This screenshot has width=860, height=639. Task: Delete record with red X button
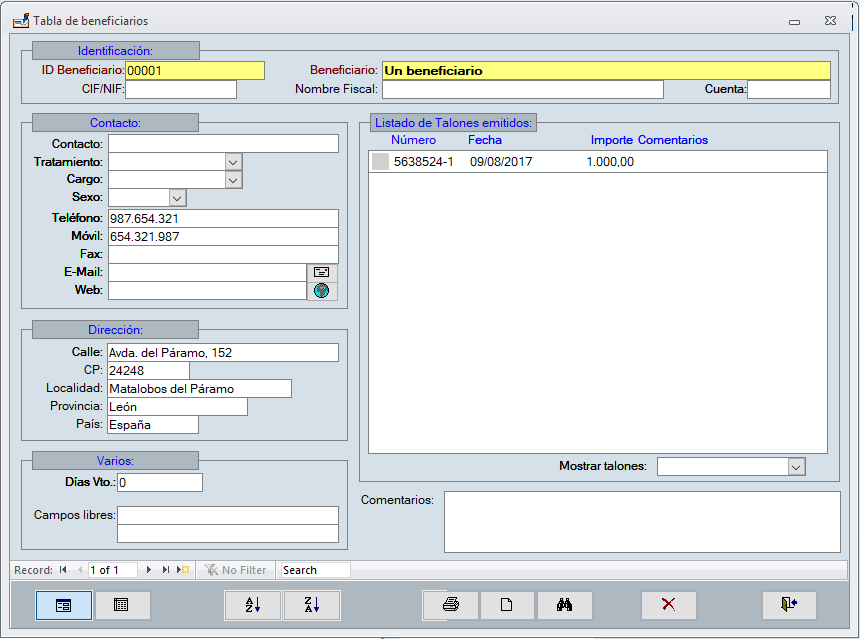pos(669,605)
